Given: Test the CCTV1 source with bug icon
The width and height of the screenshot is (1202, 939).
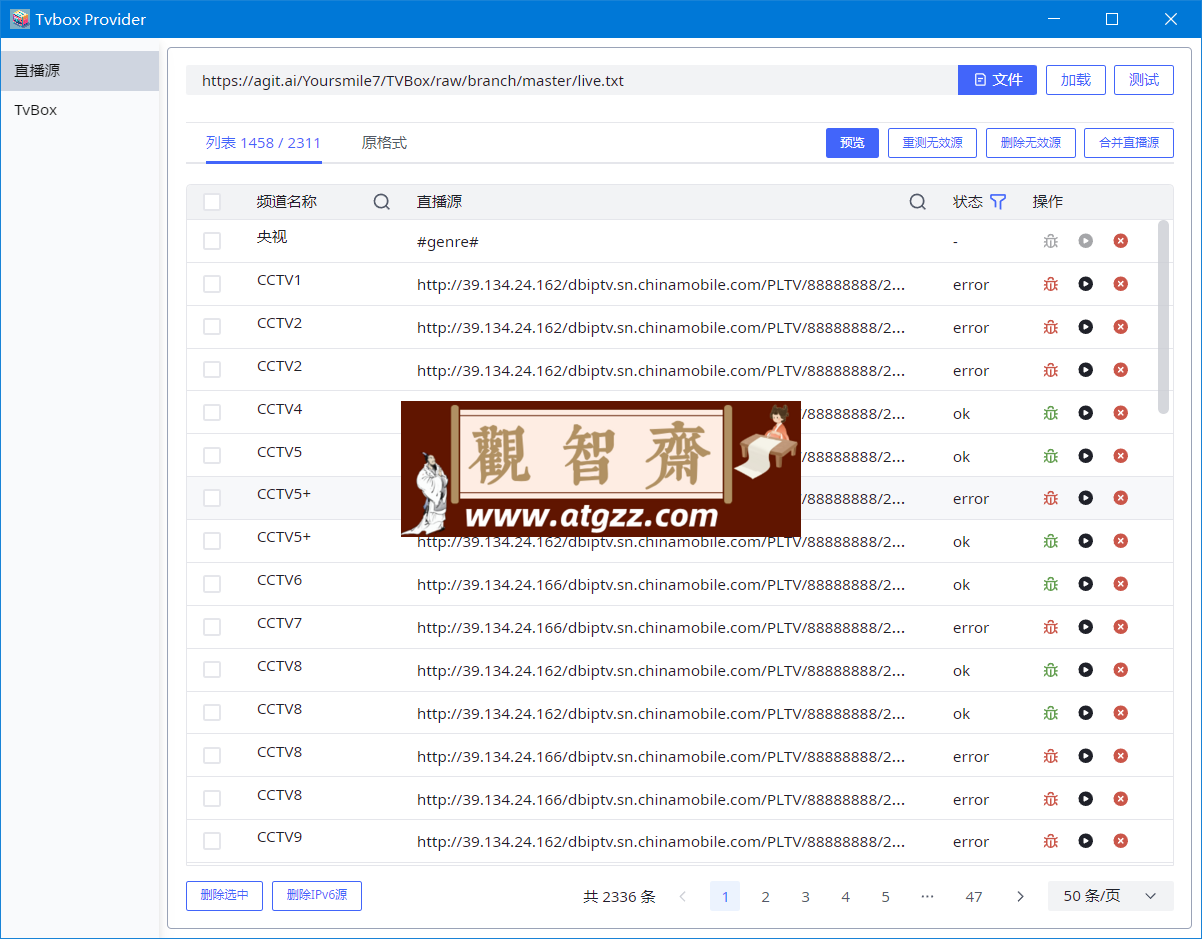Looking at the screenshot, I should (x=1050, y=284).
